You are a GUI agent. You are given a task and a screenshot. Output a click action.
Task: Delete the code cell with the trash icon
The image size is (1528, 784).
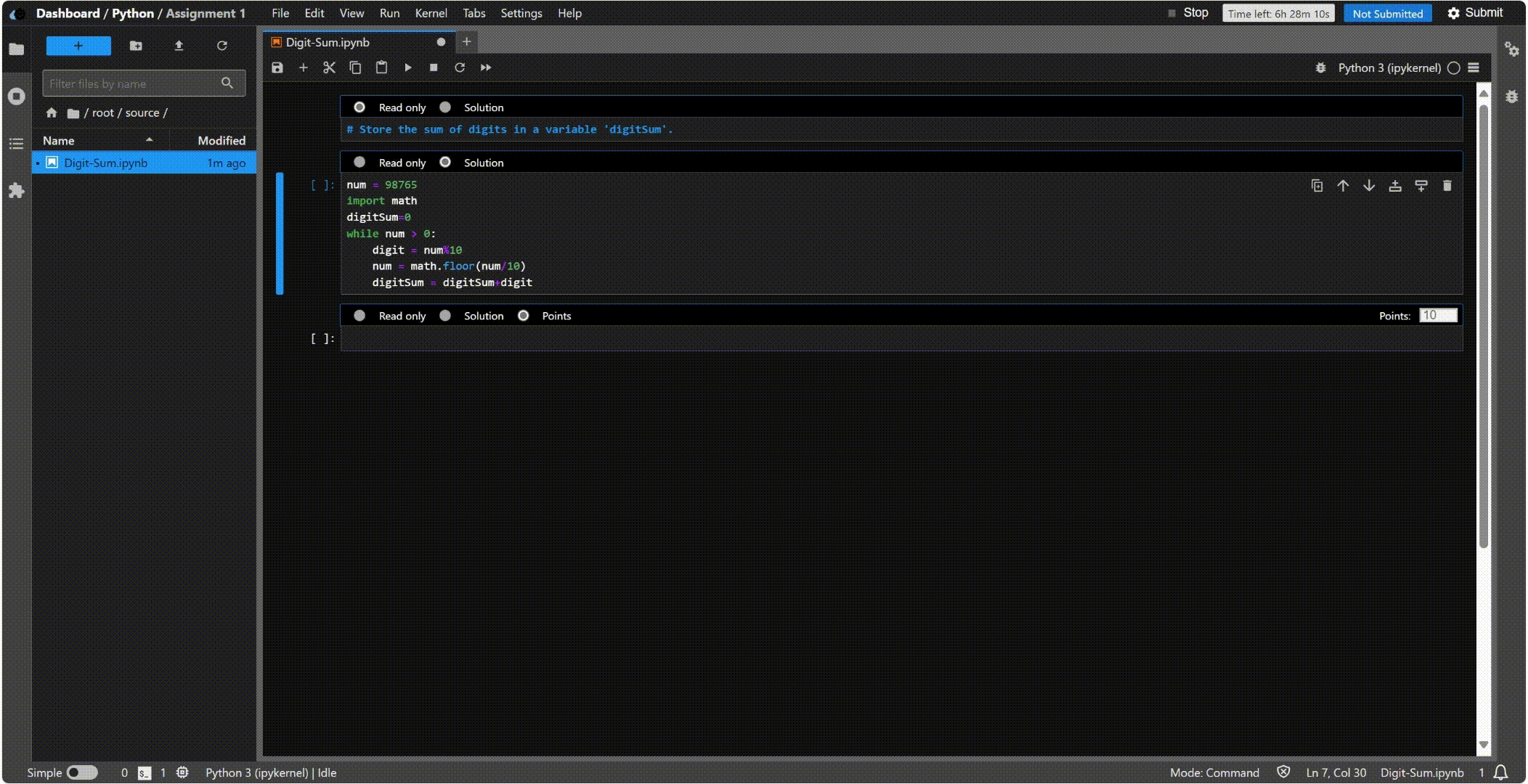(x=1447, y=186)
